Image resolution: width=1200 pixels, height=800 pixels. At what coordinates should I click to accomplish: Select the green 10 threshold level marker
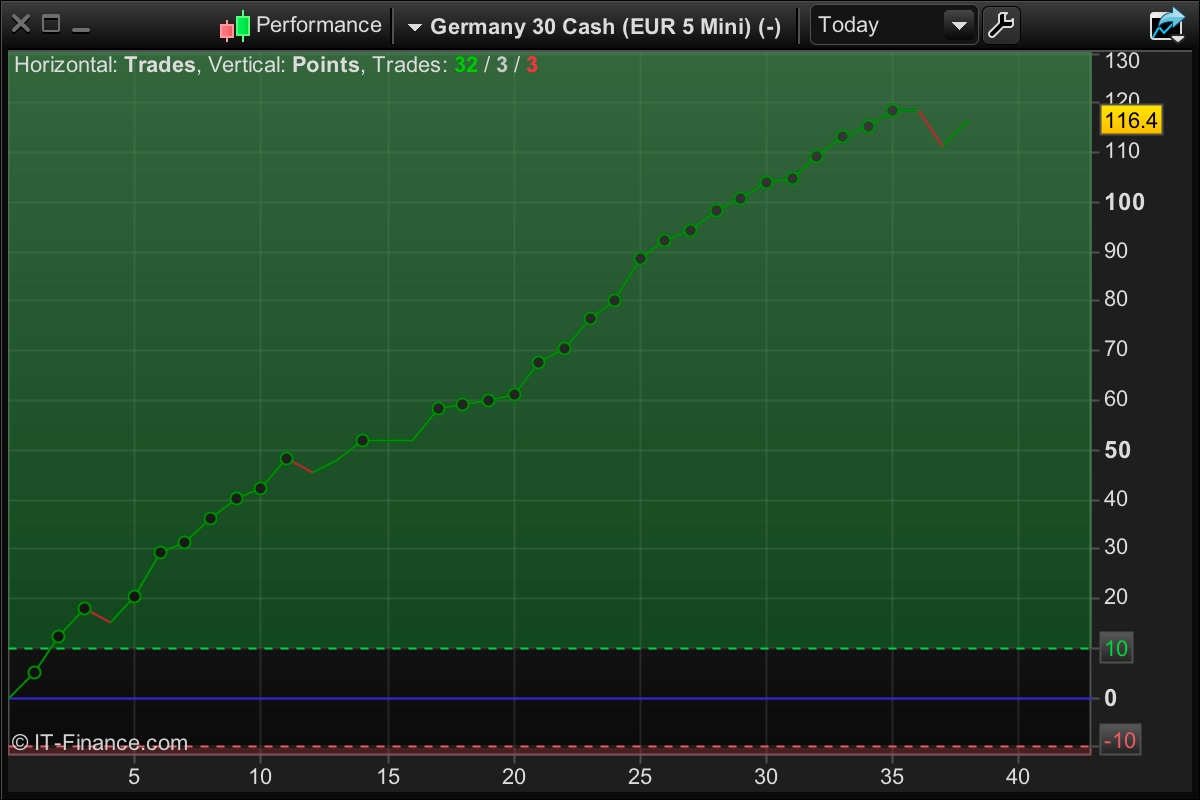coord(1117,648)
